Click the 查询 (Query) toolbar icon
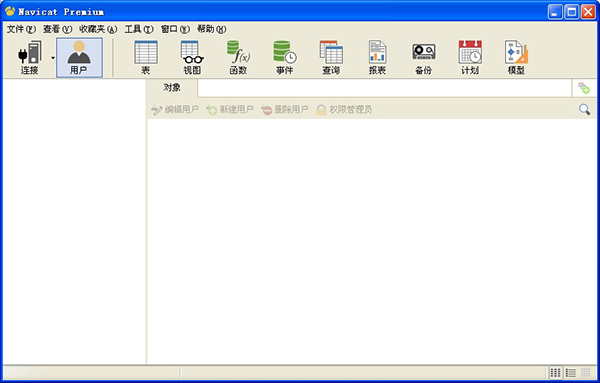 pos(331,57)
